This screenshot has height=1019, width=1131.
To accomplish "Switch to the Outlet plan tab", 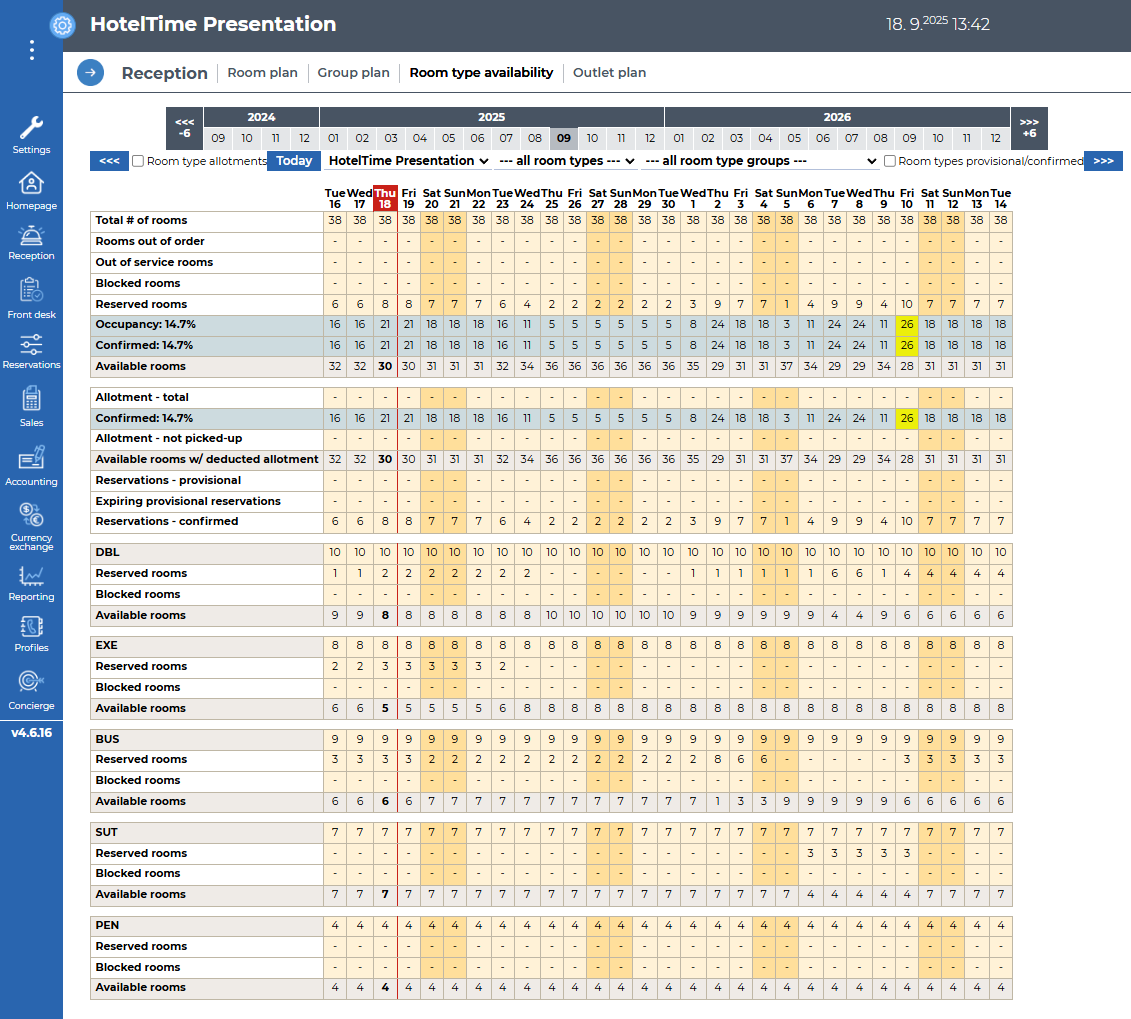I will coord(609,73).
